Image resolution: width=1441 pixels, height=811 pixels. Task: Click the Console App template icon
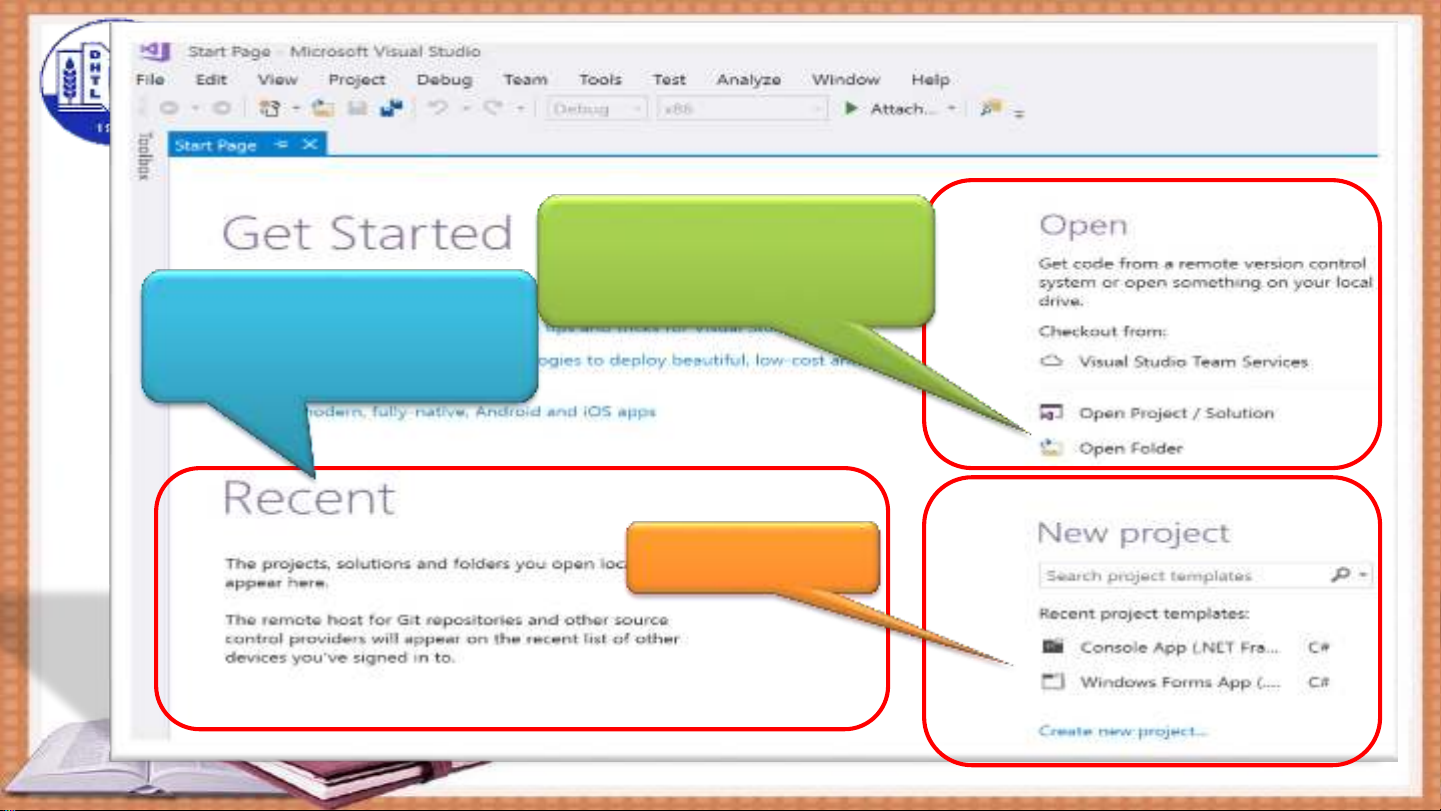point(1052,646)
